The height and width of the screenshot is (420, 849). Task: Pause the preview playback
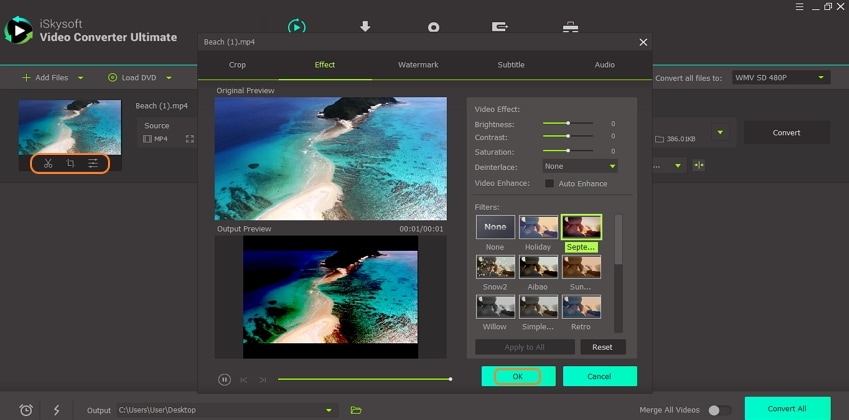(224, 380)
